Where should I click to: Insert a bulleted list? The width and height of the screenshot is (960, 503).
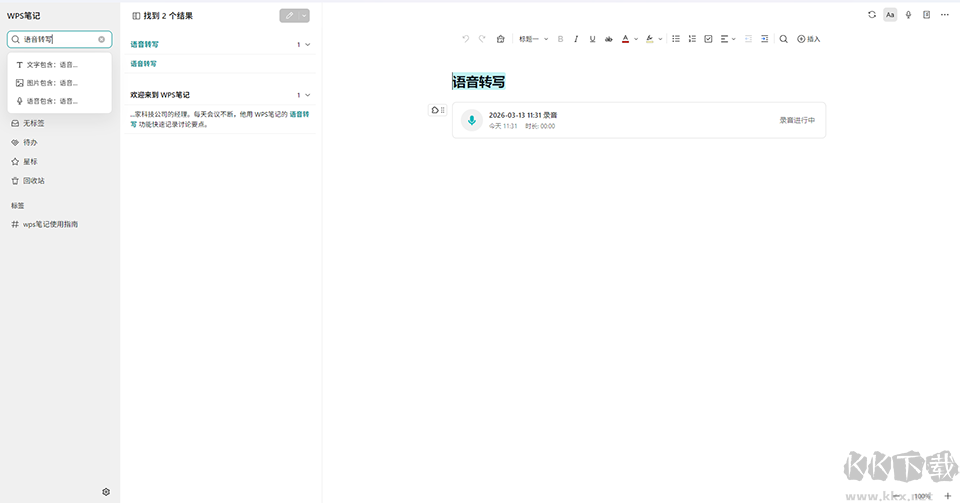(676, 39)
